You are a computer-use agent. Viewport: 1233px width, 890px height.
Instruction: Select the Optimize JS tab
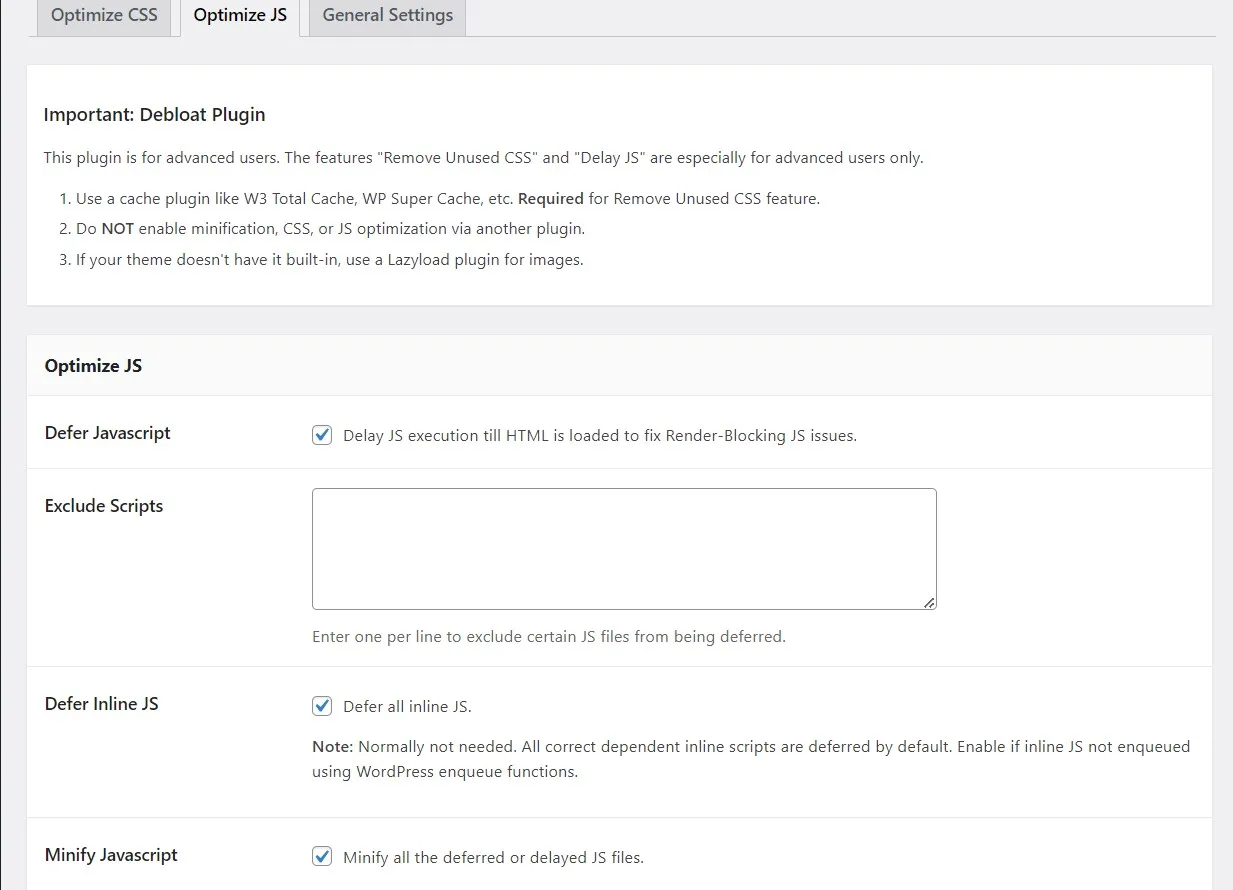240,16
